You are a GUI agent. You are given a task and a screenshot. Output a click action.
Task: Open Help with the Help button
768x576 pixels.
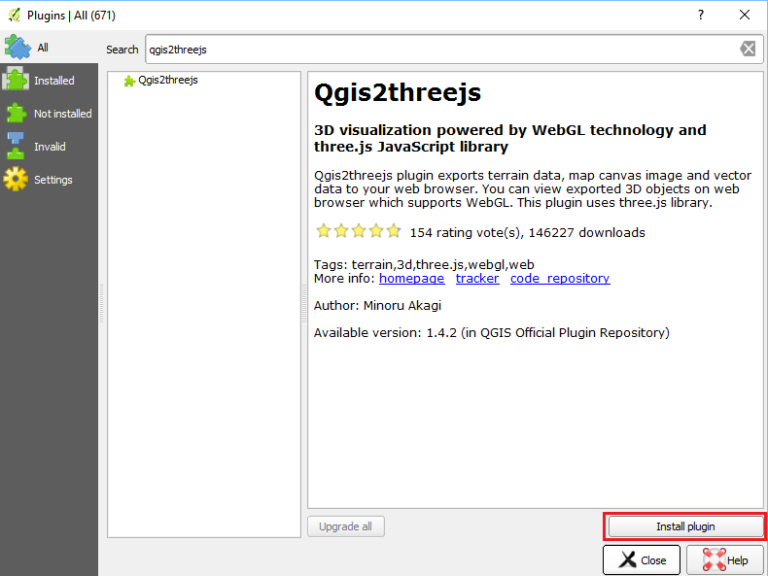(x=725, y=560)
